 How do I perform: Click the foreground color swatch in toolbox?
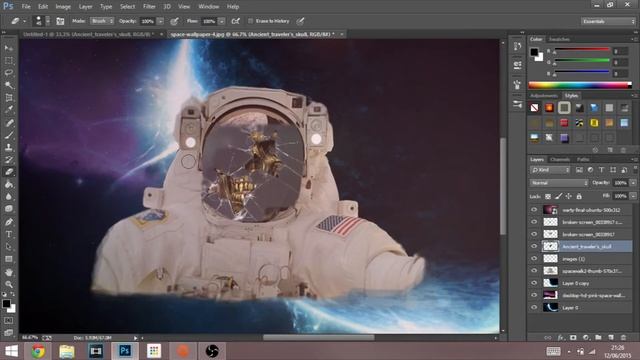(x=6, y=304)
